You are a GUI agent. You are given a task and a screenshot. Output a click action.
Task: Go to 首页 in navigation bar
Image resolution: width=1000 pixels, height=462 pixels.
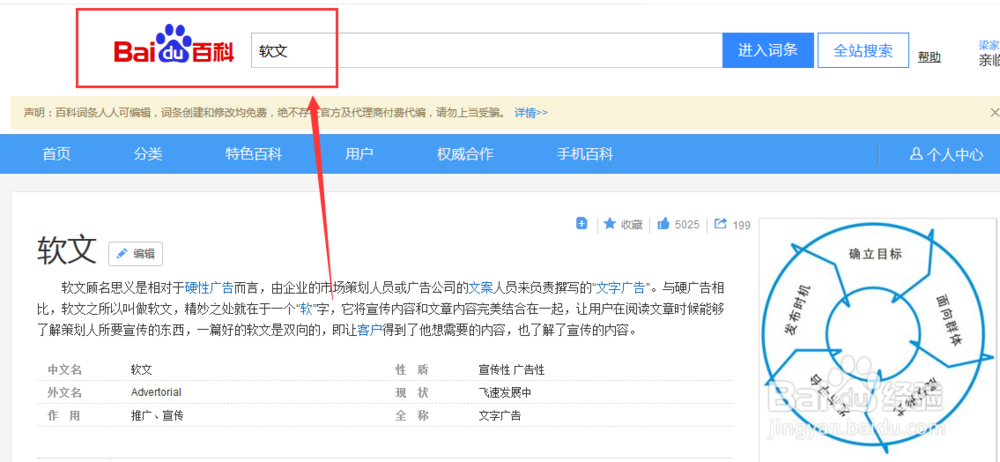point(56,154)
